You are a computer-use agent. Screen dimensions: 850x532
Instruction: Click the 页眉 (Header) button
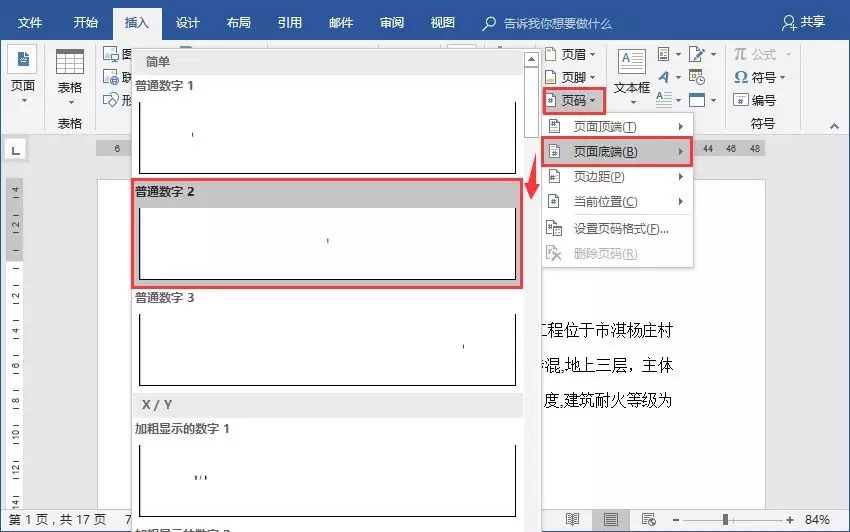pos(570,54)
